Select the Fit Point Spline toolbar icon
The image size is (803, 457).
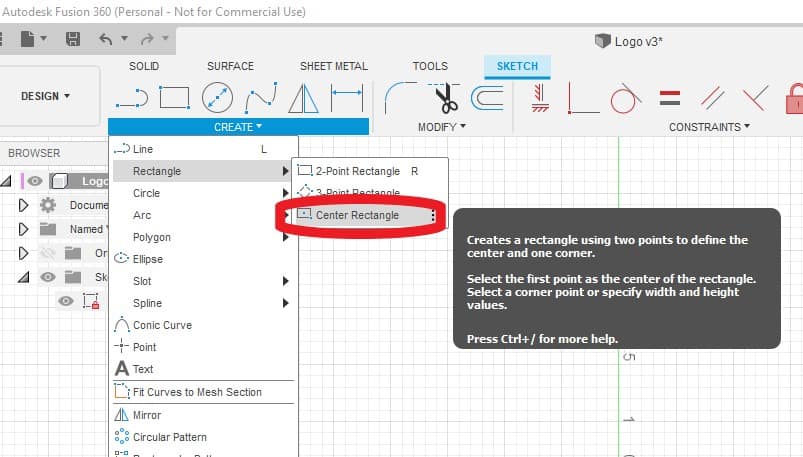coord(261,97)
